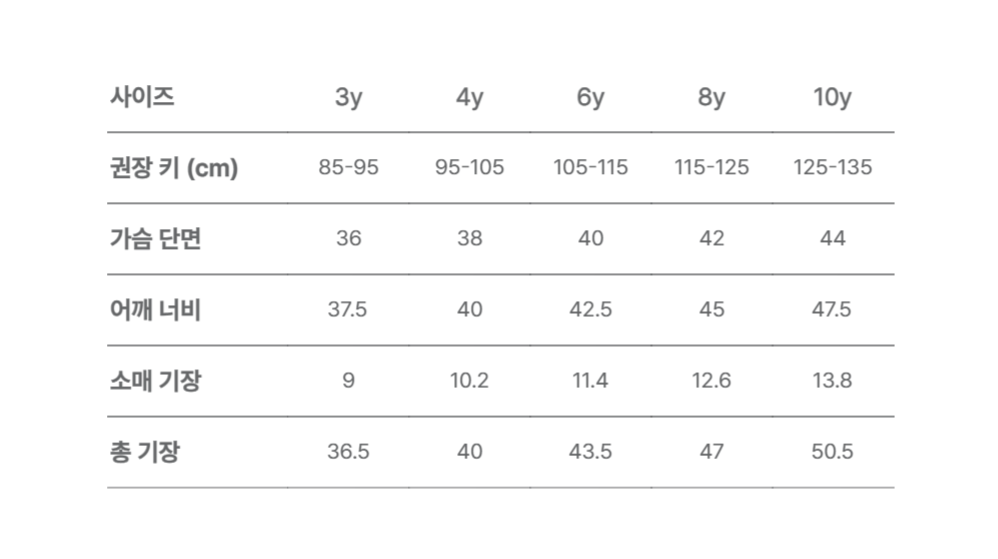Select chest value 44 for 10y
Viewport: 998px width, 559px height.
(832, 239)
